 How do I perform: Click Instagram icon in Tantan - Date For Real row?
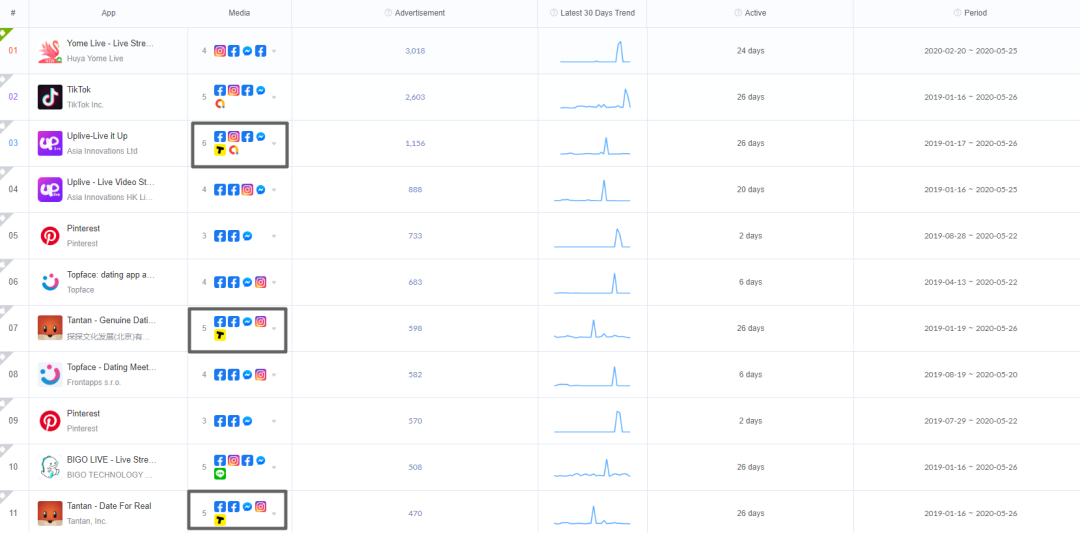pyautogui.click(x=260, y=507)
